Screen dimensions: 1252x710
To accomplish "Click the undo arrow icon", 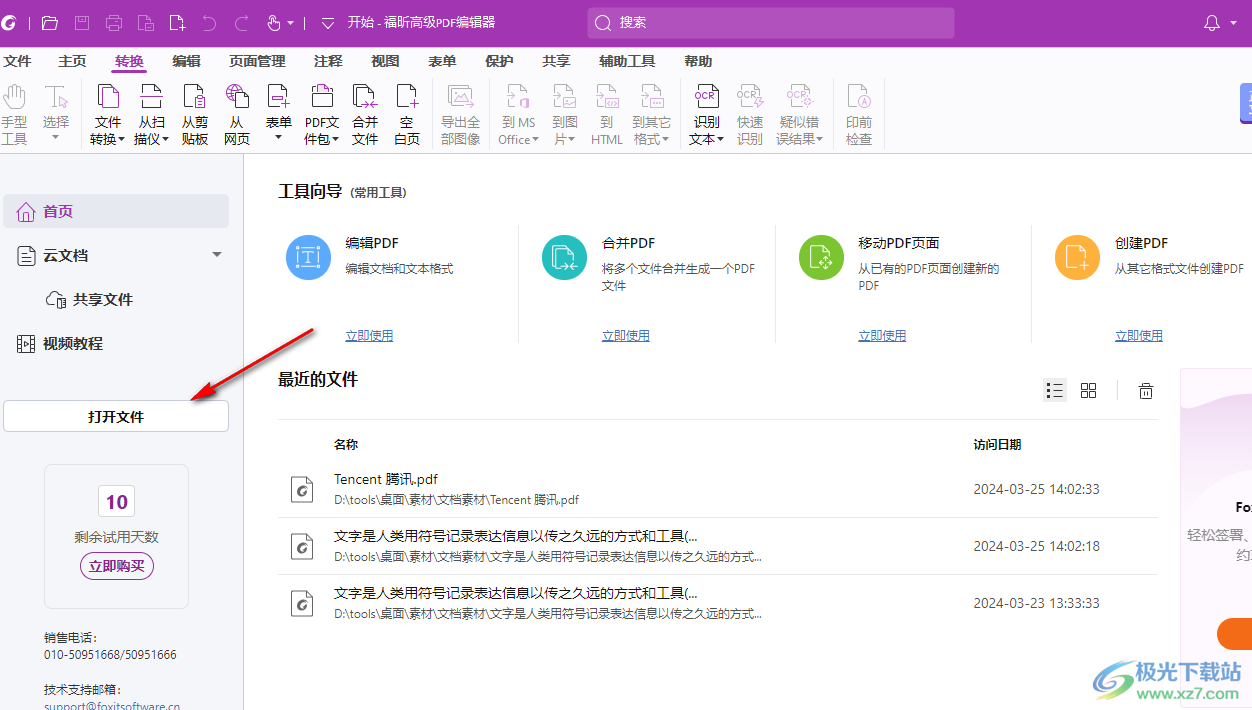I will click(x=209, y=23).
